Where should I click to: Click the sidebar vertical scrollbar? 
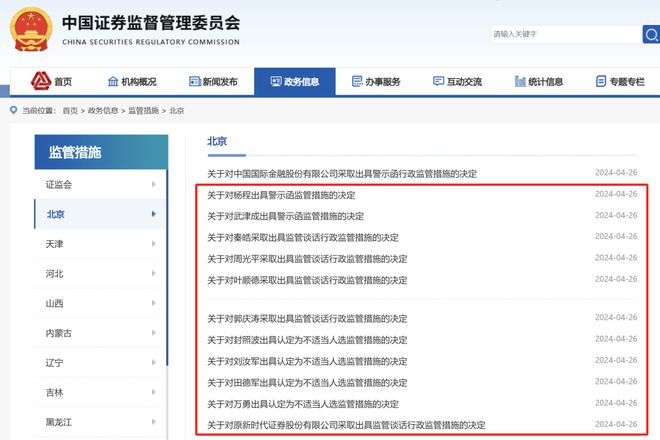167,267
